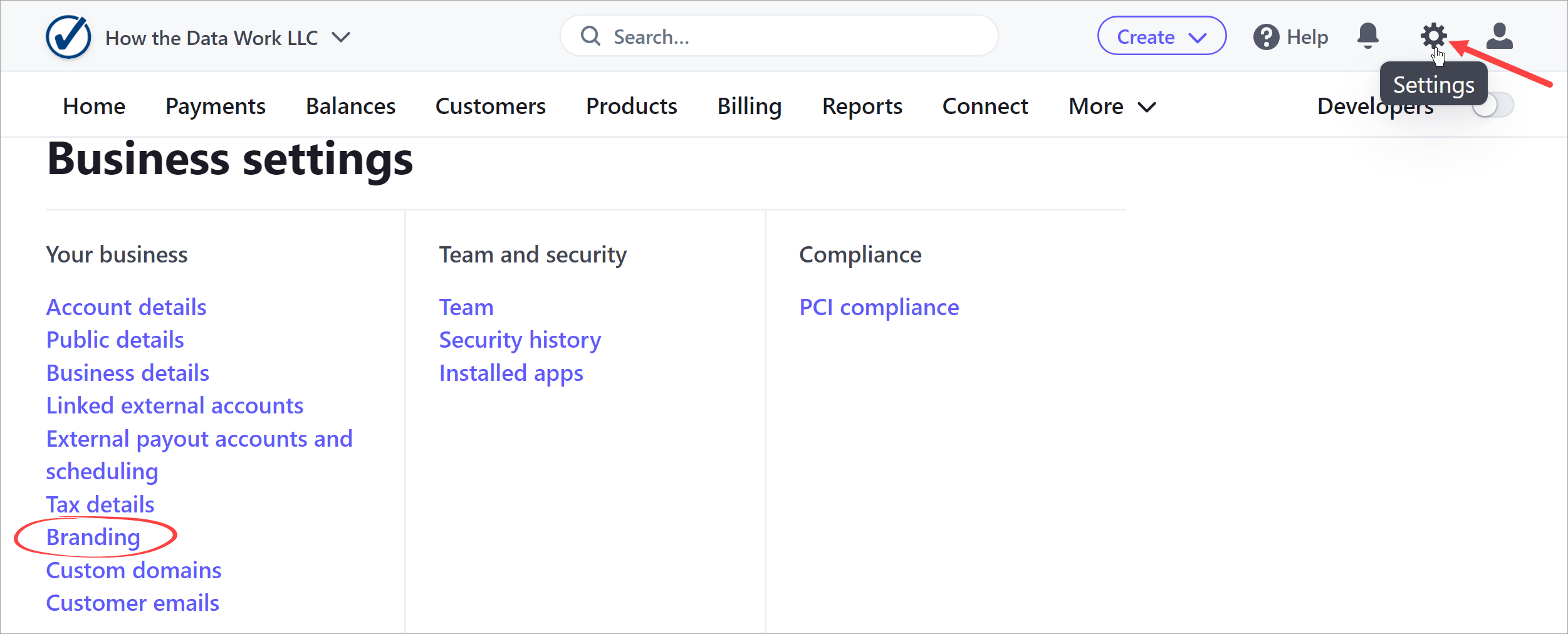This screenshot has width=1568, height=634.
Task: Open the notifications bell
Action: [x=1367, y=36]
